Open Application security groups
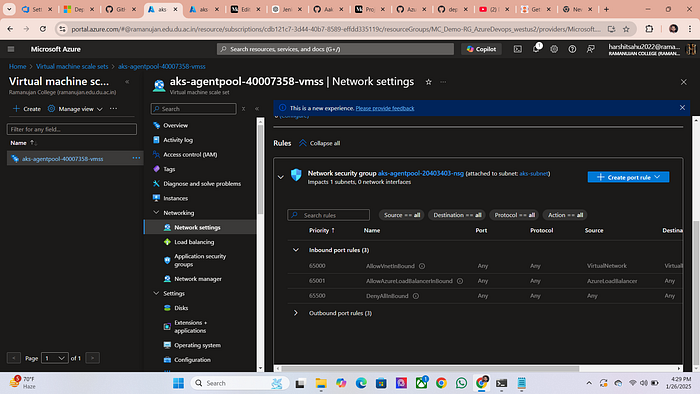Image resolution: width=700 pixels, height=394 pixels. coord(200,260)
